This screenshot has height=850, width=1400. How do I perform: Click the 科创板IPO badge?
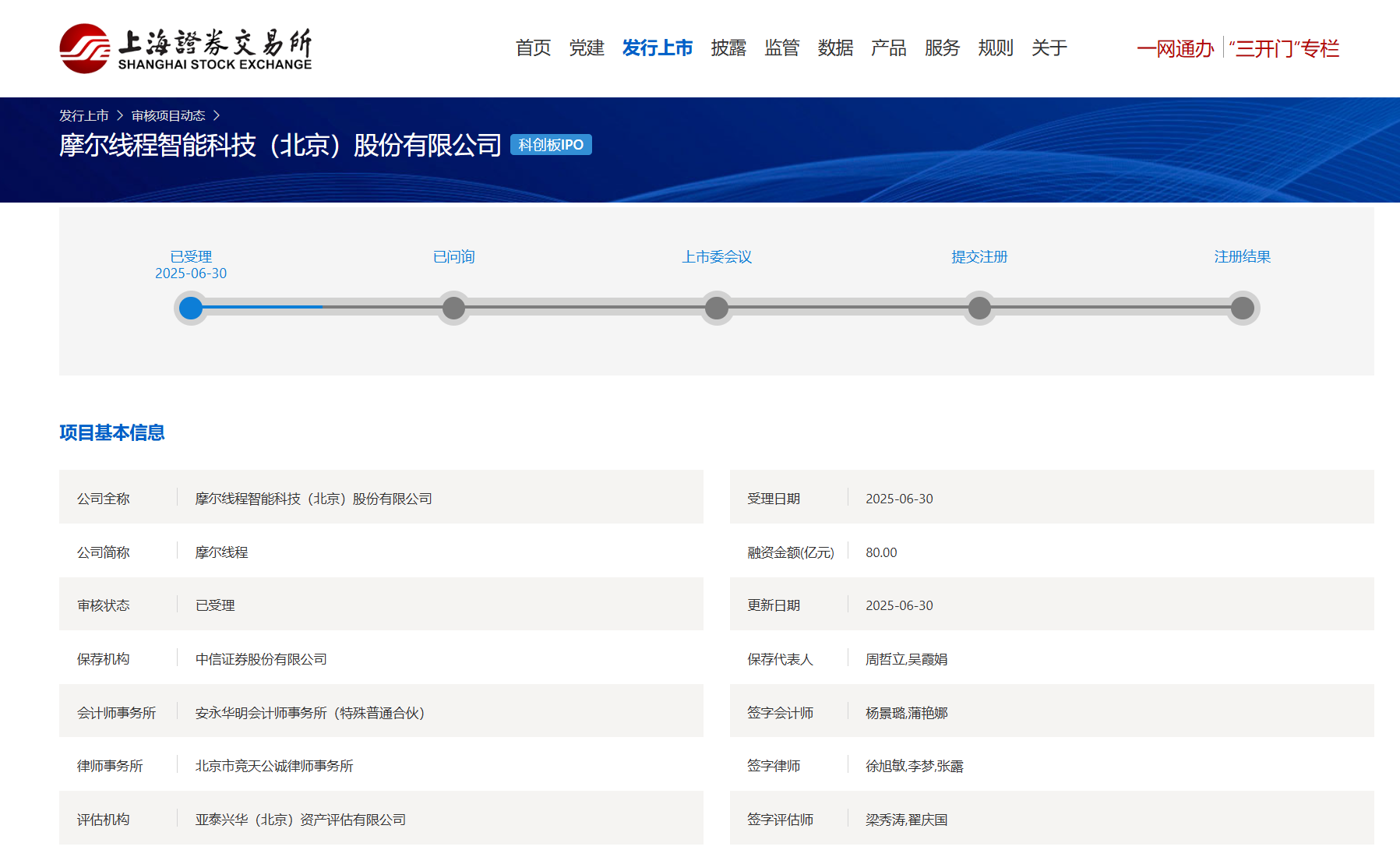(551, 145)
